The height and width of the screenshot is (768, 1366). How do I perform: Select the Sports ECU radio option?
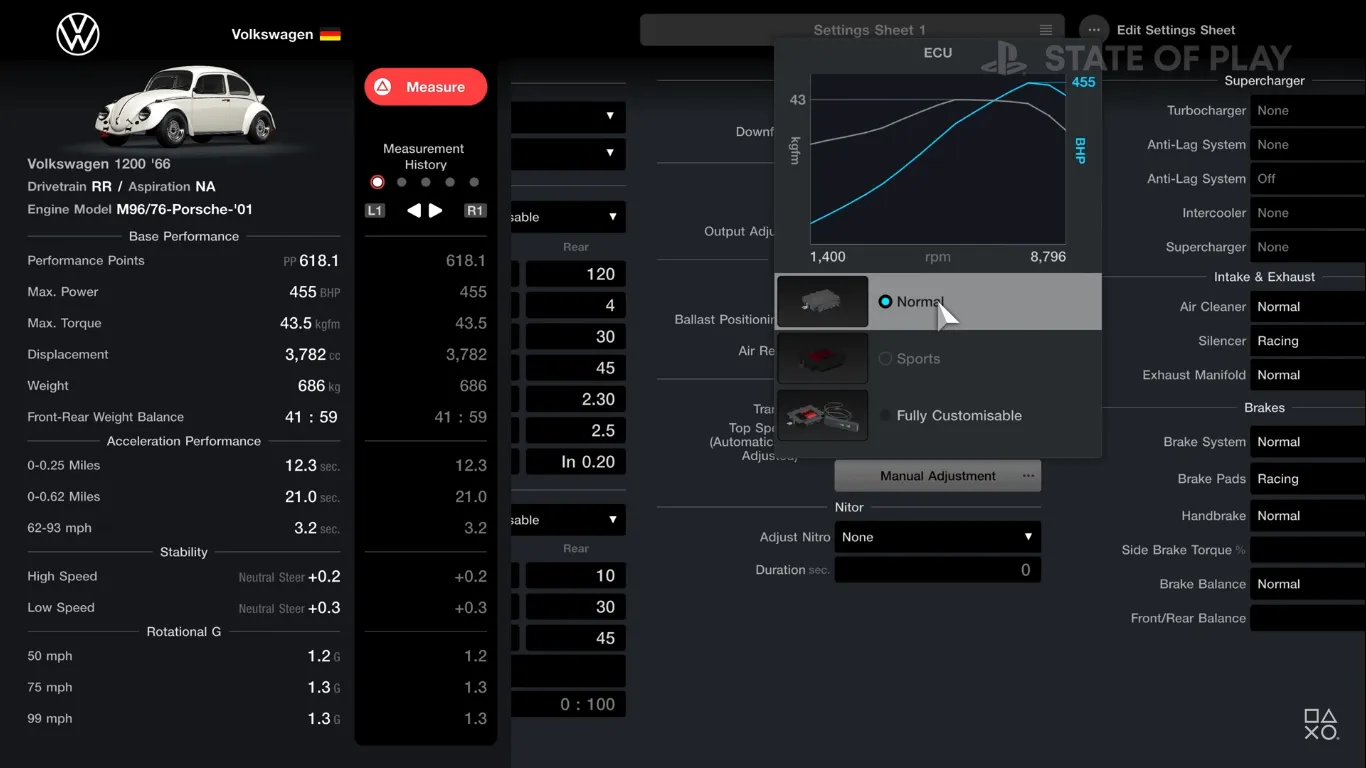coord(885,359)
